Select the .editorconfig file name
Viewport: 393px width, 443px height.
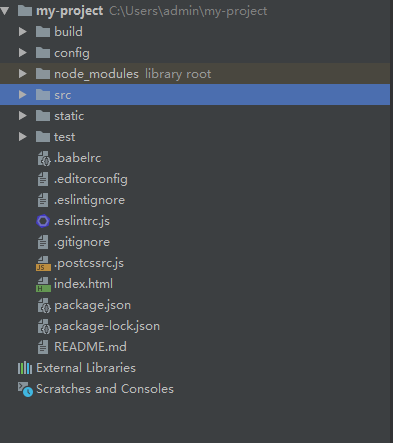(91, 179)
